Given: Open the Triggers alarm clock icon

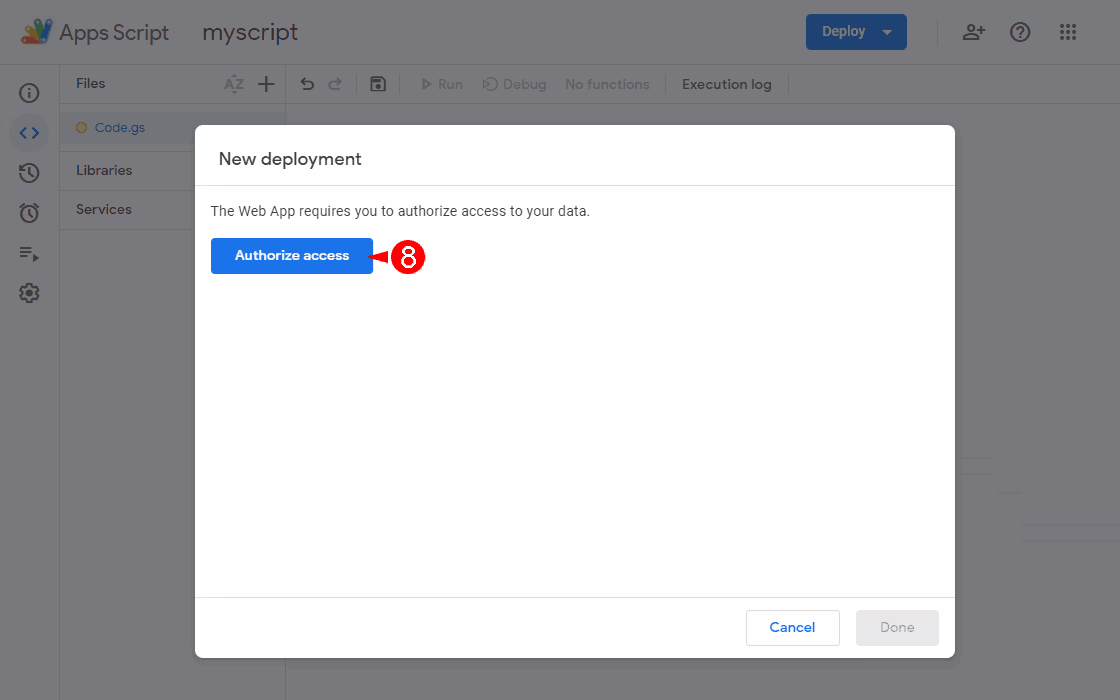Looking at the screenshot, I should (x=29, y=213).
